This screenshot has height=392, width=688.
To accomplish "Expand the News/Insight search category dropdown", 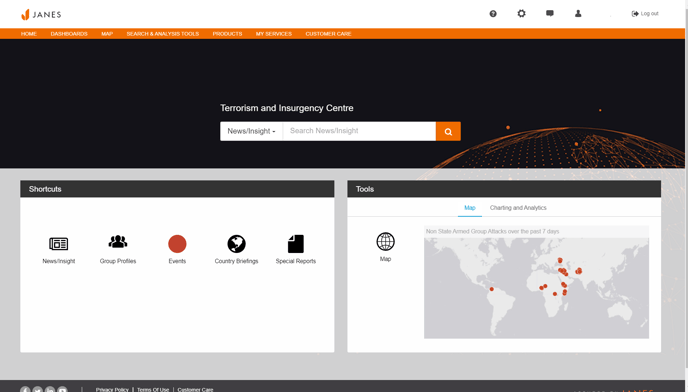I will coord(251,131).
